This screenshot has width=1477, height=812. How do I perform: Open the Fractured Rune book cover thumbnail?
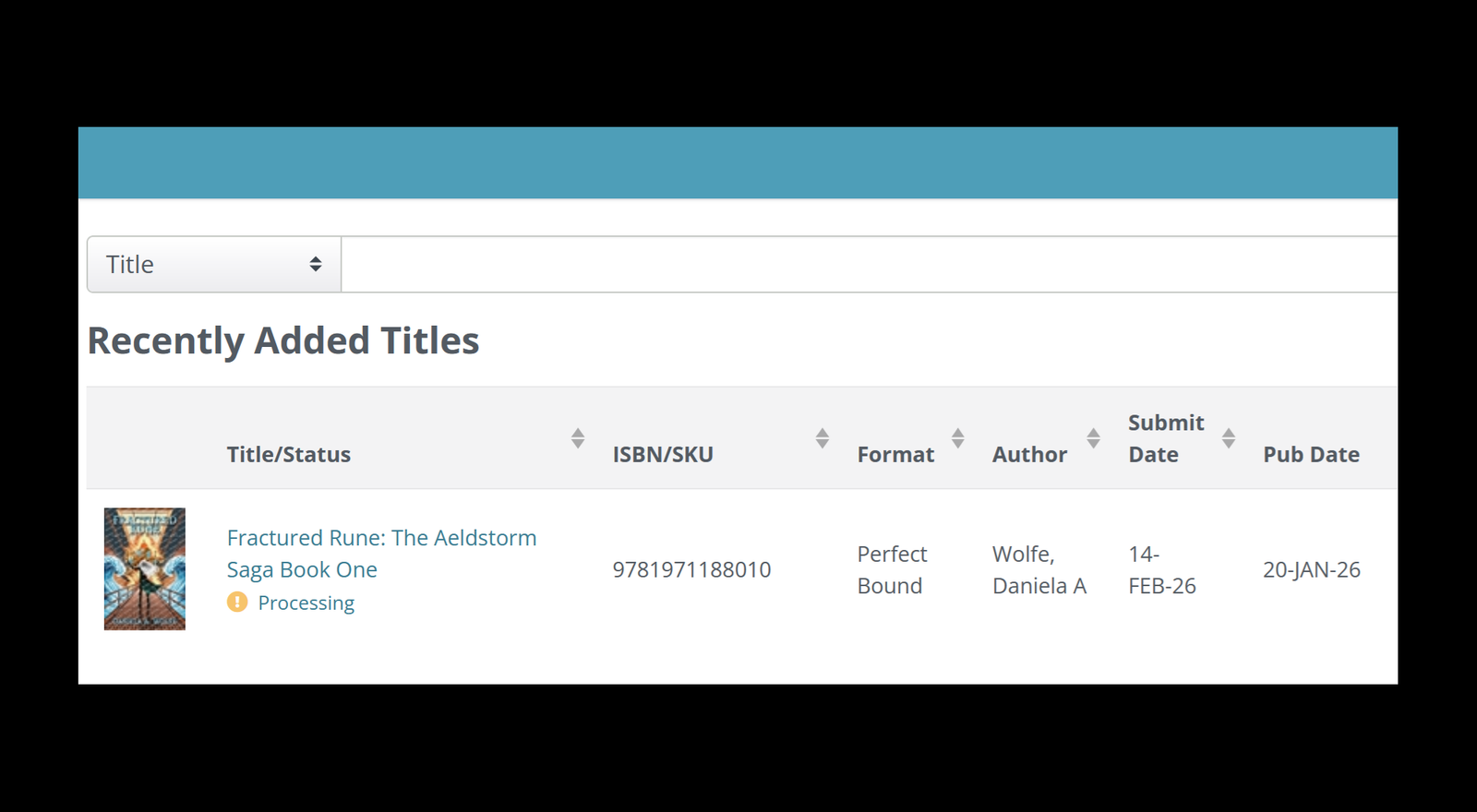pyautogui.click(x=145, y=569)
